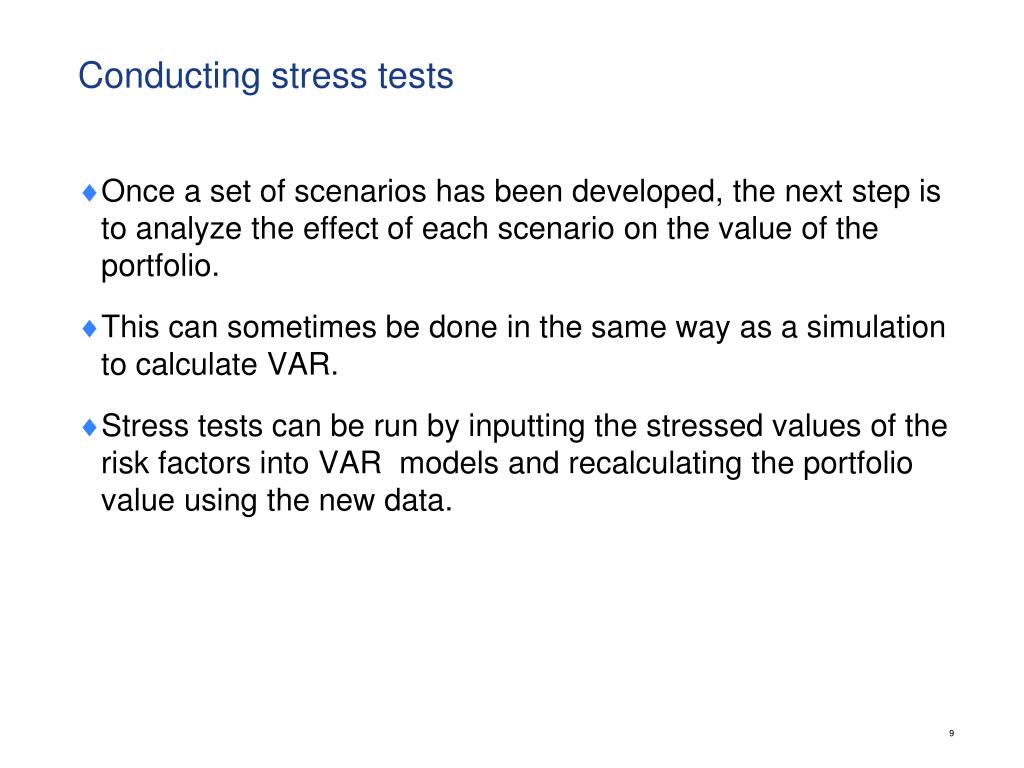1024x768 pixels.
Task: Click the word "Once" starting the first bullet
Action: pyautogui.click(x=138, y=192)
